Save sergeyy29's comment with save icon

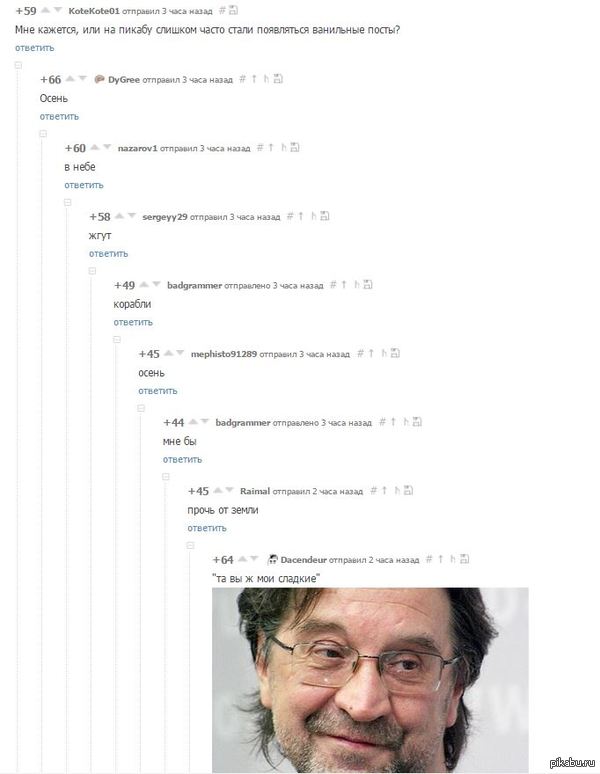coord(325,216)
